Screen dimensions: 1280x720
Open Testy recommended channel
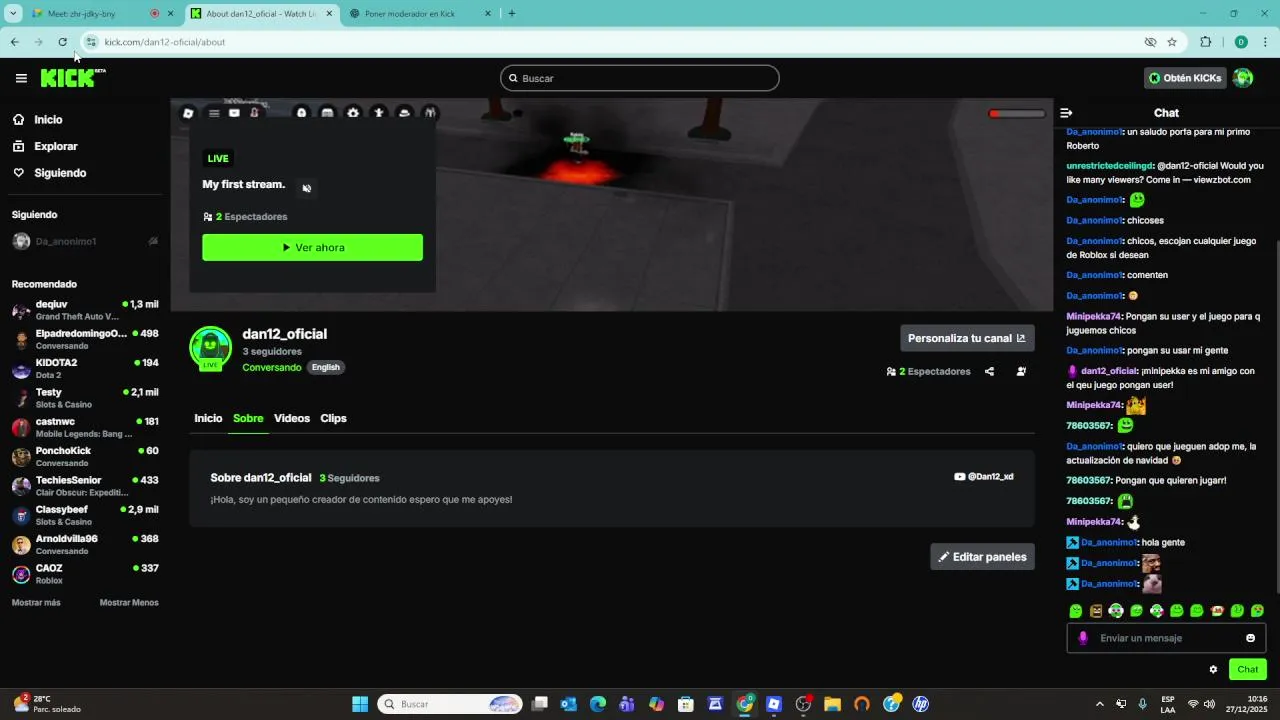[85, 398]
